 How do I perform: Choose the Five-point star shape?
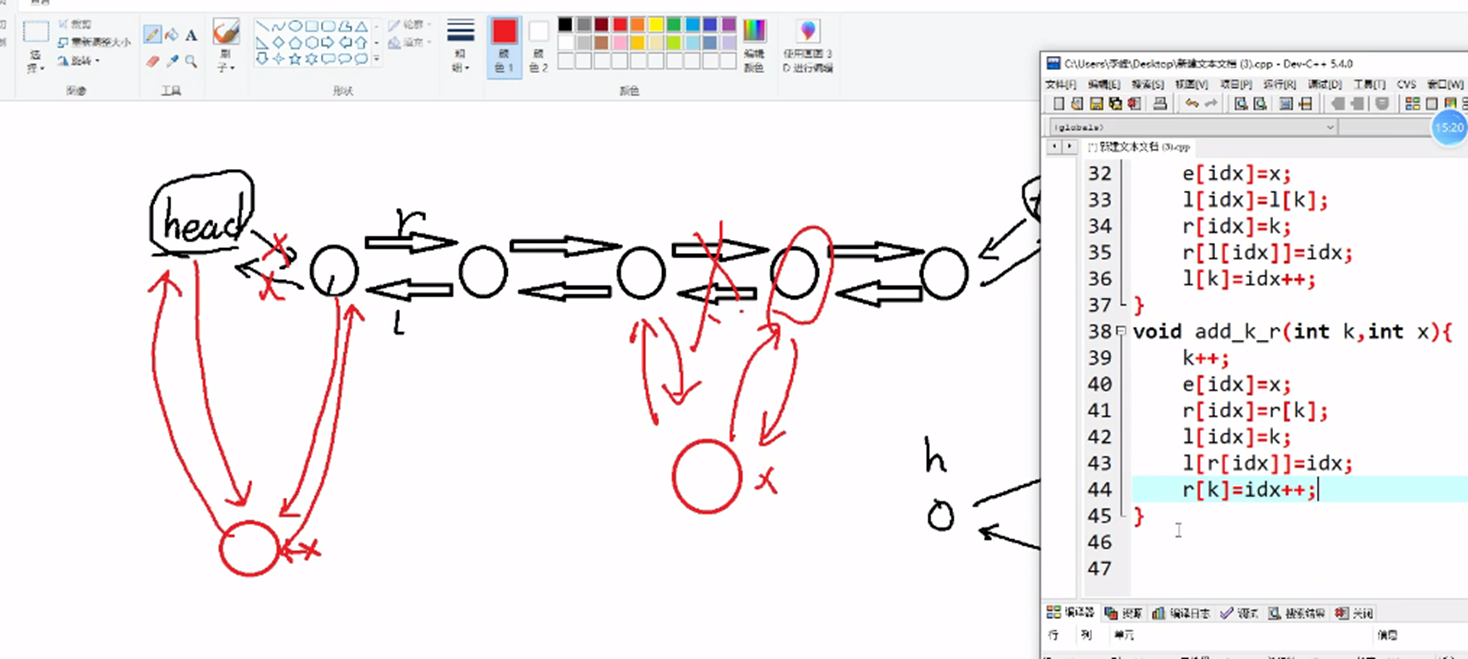pos(295,58)
